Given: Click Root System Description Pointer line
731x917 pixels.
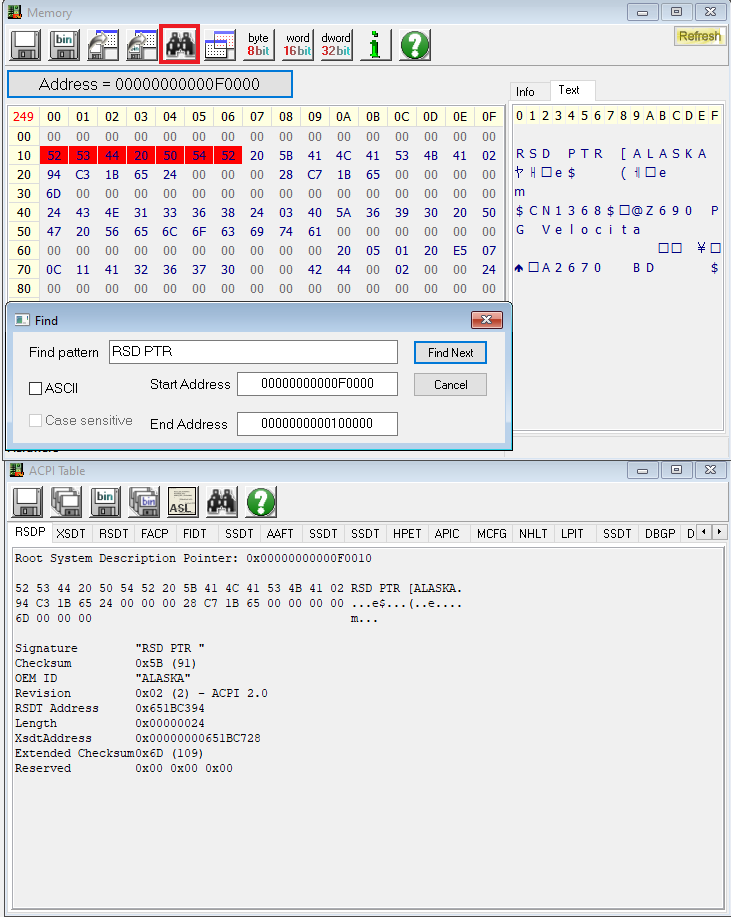Looking at the screenshot, I should (x=193, y=558).
